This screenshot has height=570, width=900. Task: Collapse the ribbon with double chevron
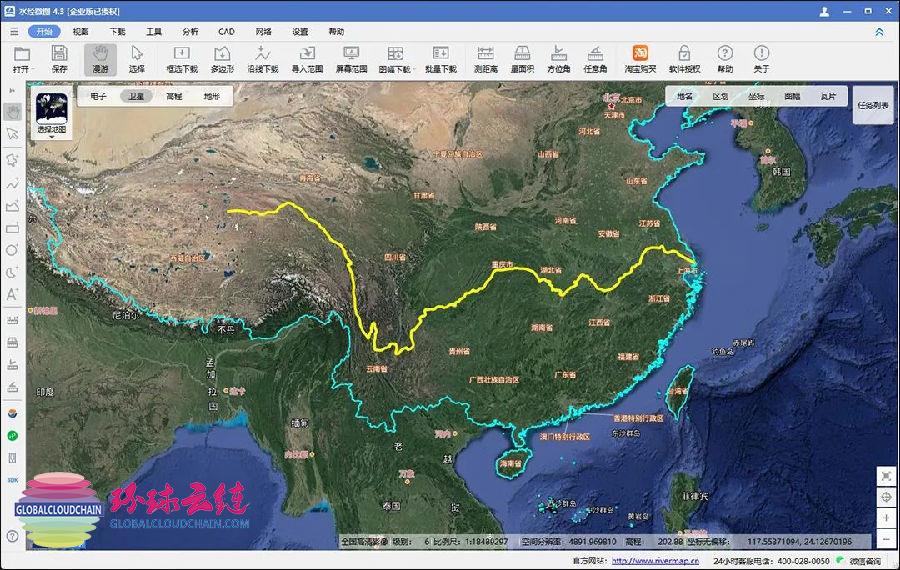pyautogui.click(x=879, y=31)
